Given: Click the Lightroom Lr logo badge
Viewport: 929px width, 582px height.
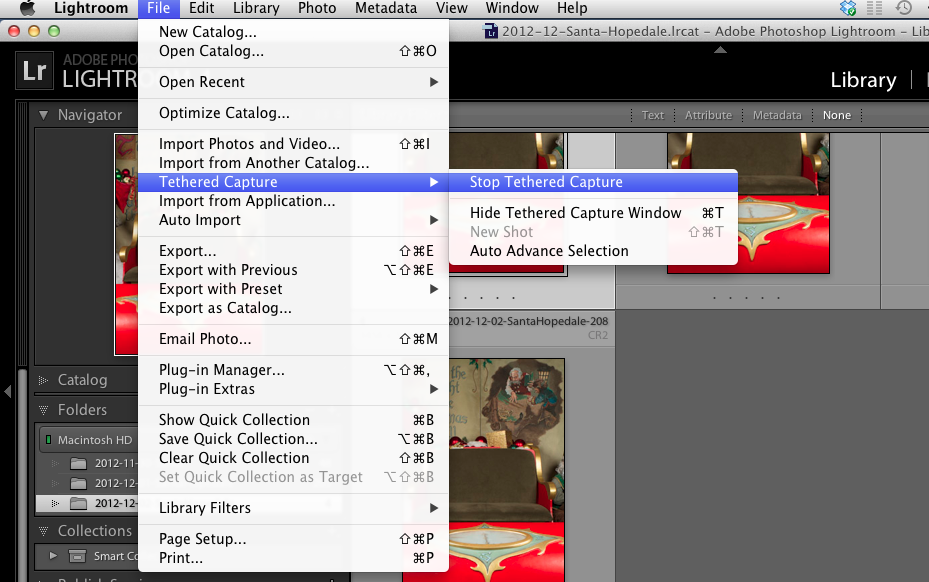Looking at the screenshot, I should click(x=35, y=71).
